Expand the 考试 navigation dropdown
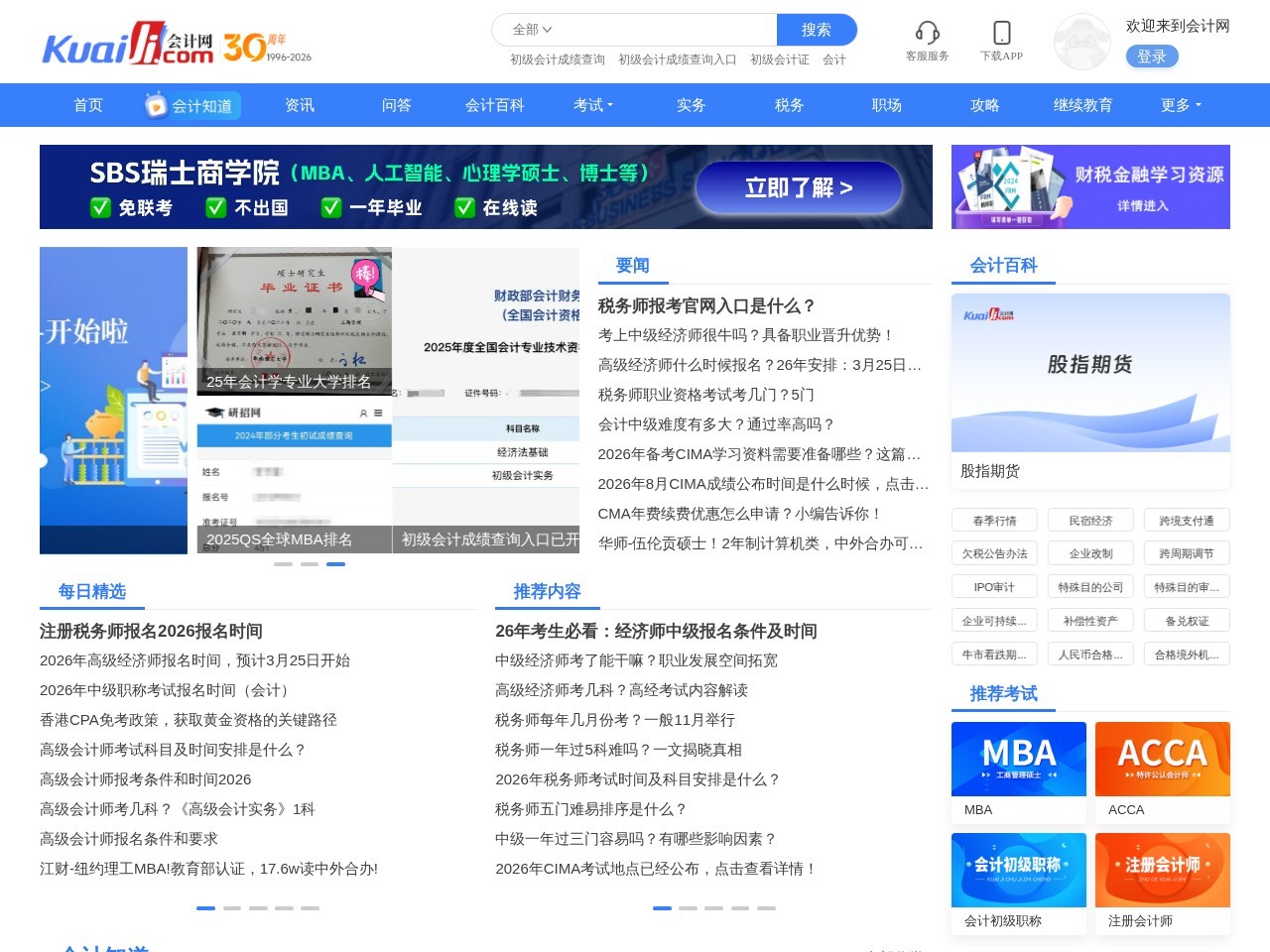 [x=593, y=105]
